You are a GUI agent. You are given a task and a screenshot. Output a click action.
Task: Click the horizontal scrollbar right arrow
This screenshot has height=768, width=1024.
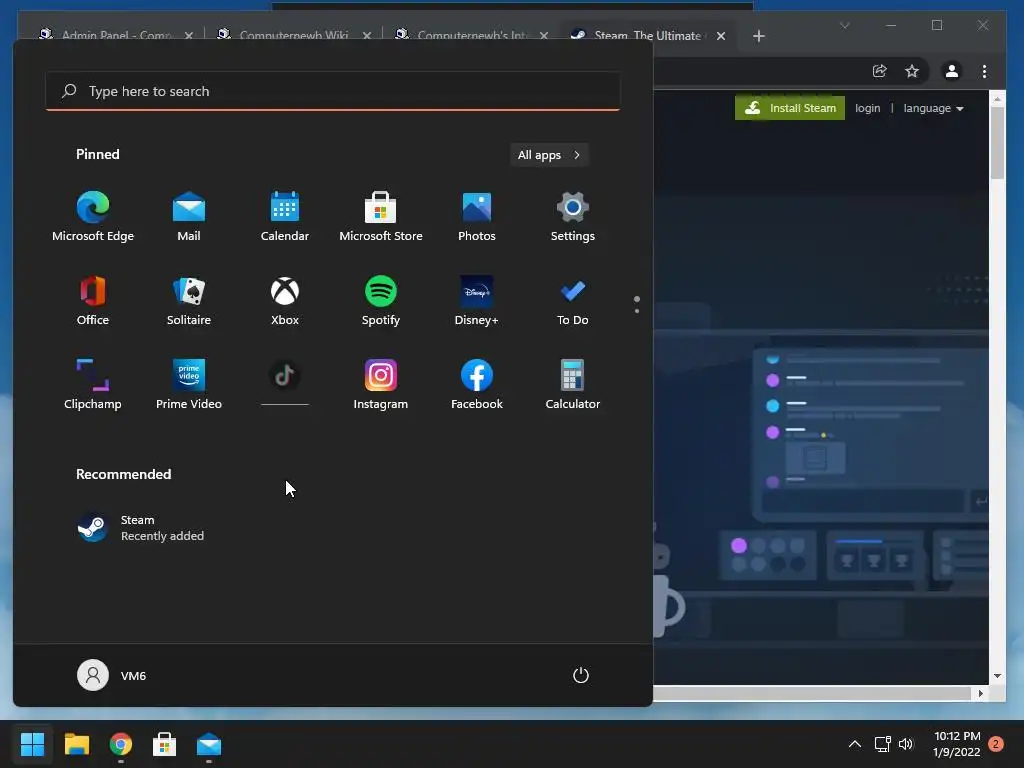[x=980, y=694]
